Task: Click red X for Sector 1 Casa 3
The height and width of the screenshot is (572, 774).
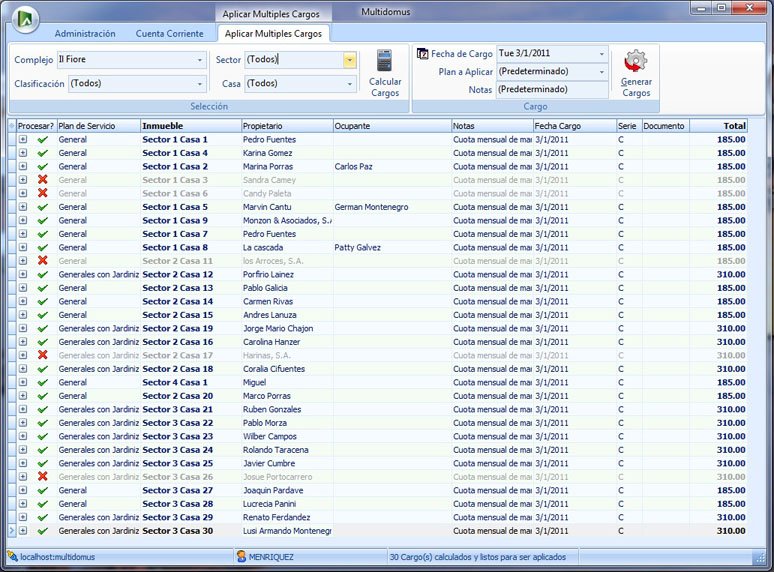Action: point(43,180)
